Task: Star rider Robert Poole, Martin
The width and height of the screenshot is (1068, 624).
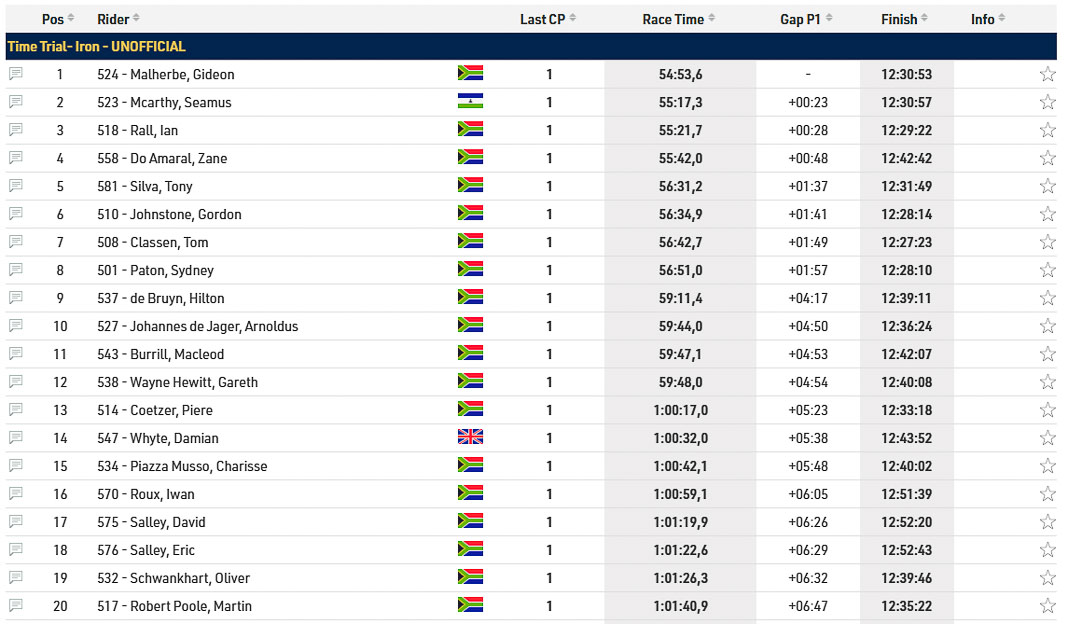Action: (1047, 606)
